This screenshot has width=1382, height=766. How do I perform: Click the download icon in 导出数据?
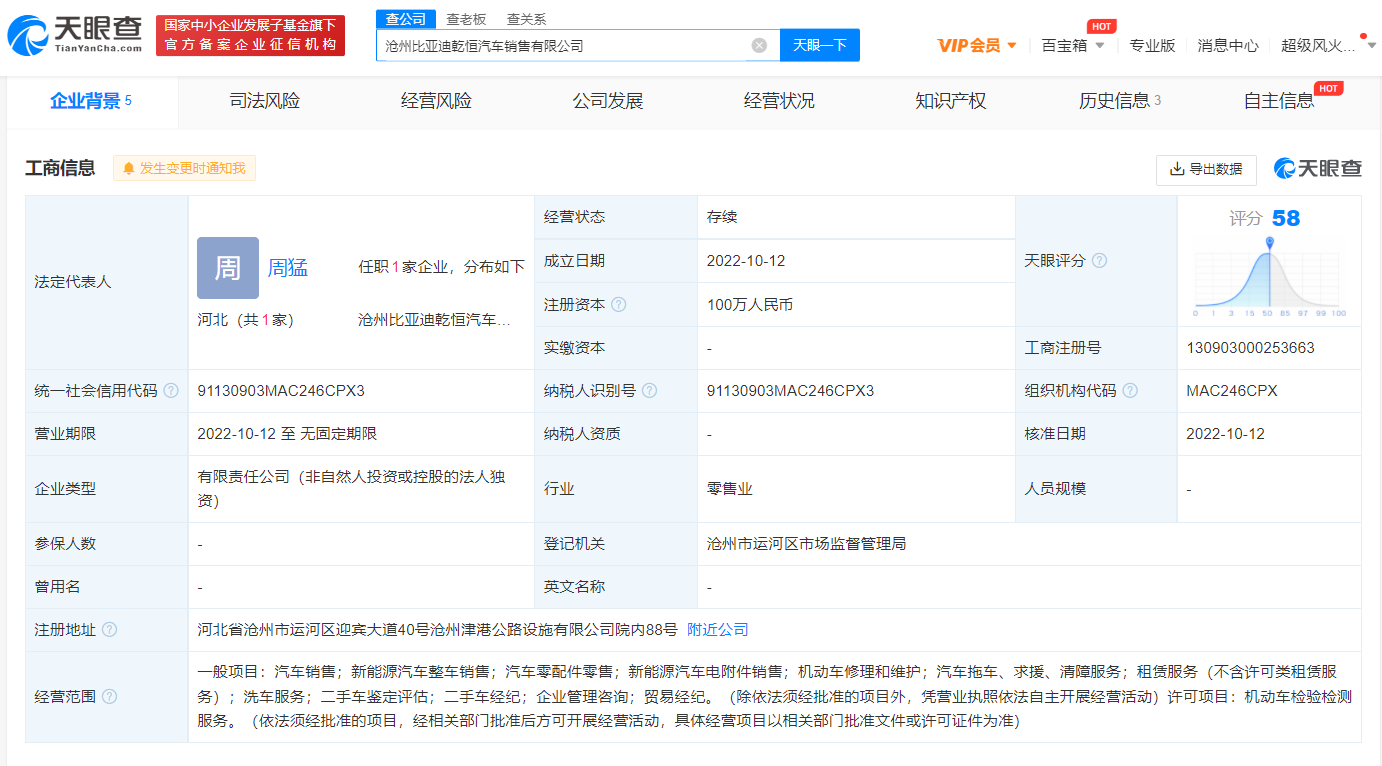point(1177,169)
